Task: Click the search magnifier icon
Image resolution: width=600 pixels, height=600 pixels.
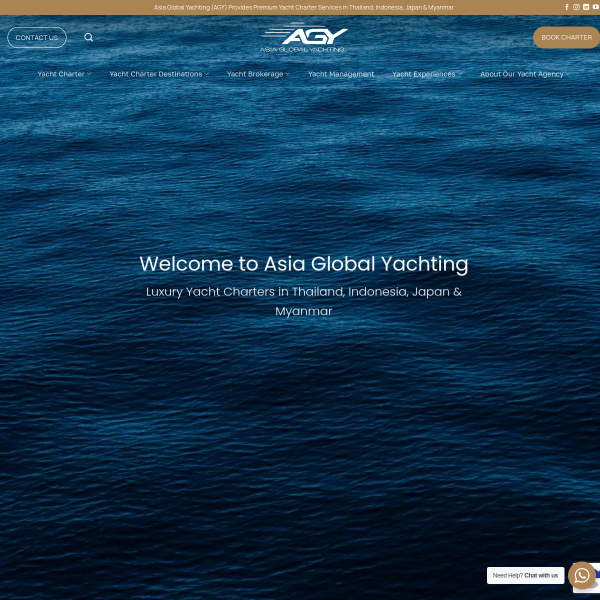Action: click(x=88, y=37)
